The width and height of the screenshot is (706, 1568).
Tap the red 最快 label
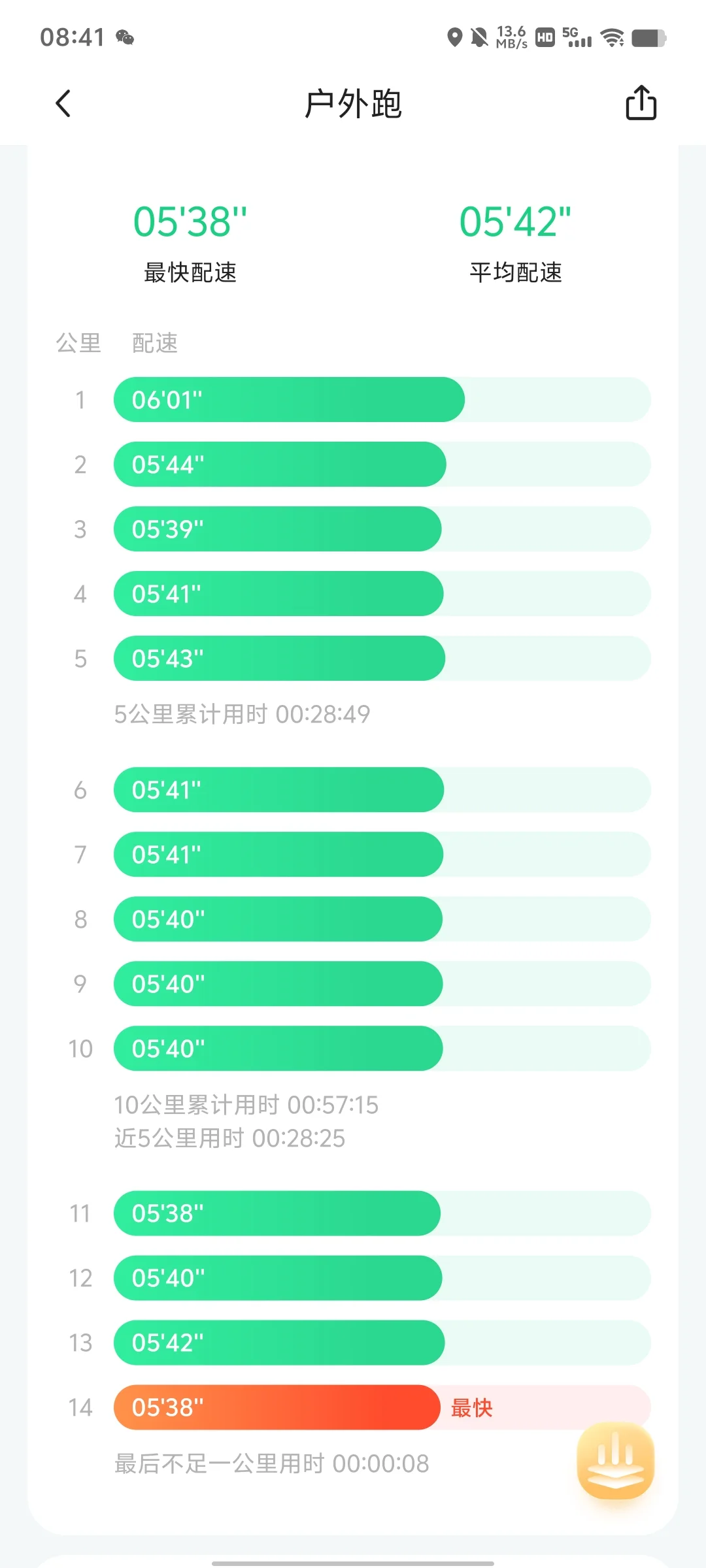[x=471, y=1408]
